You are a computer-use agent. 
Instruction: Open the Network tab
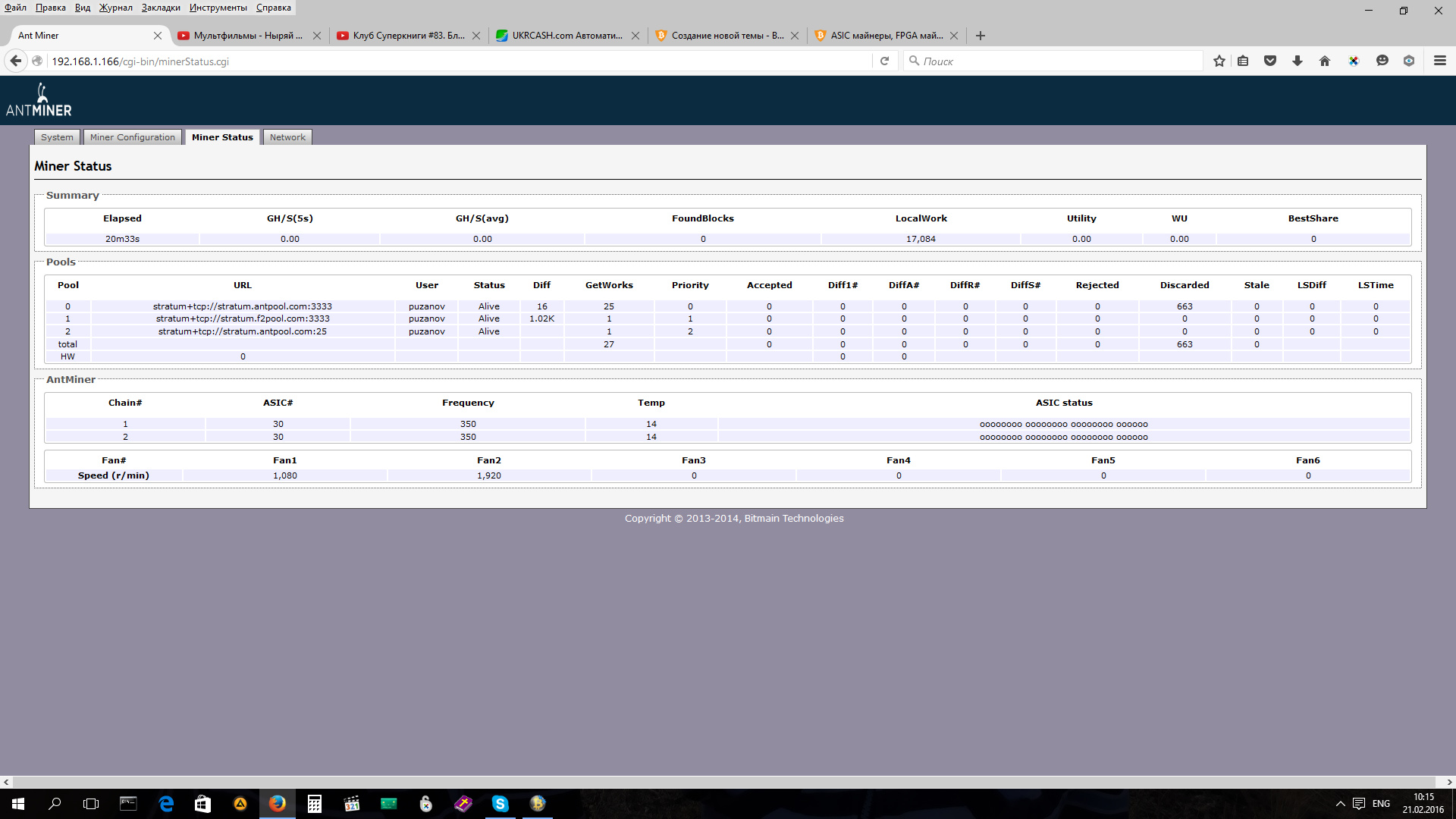click(x=287, y=137)
